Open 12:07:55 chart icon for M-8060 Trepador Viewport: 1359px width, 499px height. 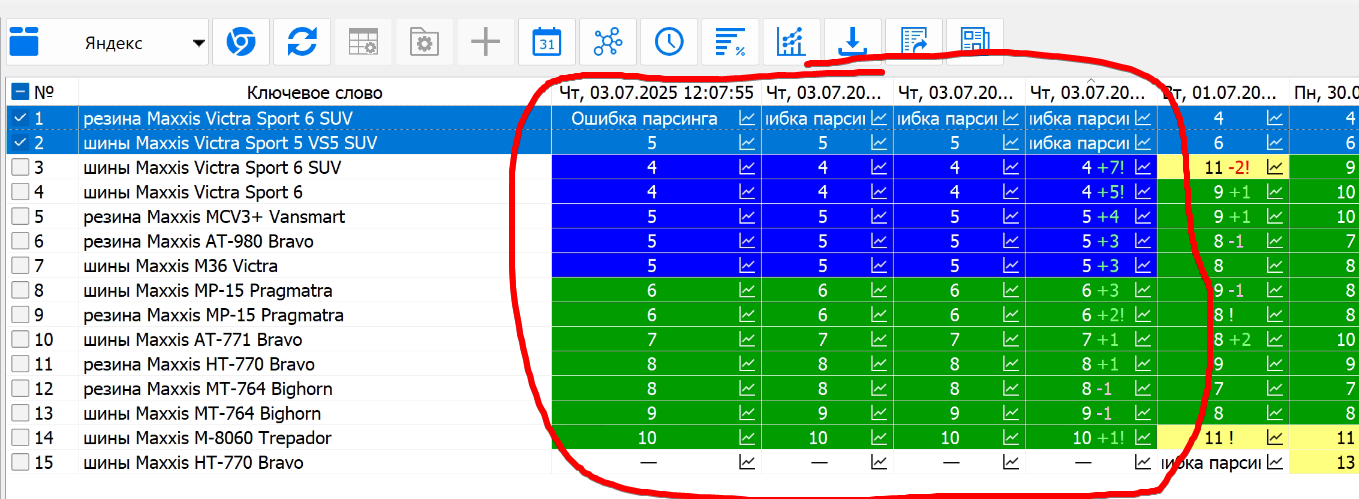coord(747,438)
